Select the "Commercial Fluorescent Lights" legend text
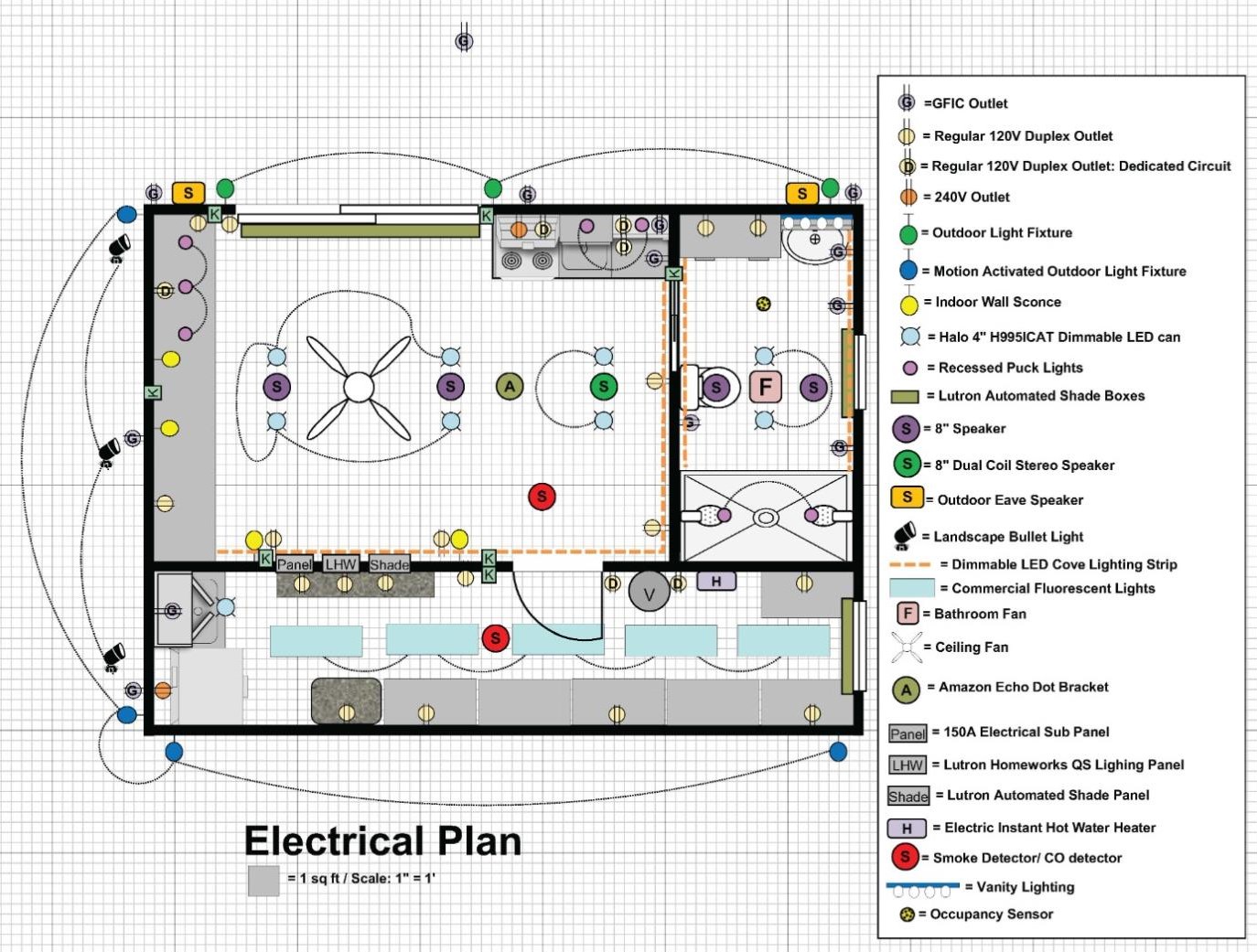The height and width of the screenshot is (952, 1257). point(1053,588)
